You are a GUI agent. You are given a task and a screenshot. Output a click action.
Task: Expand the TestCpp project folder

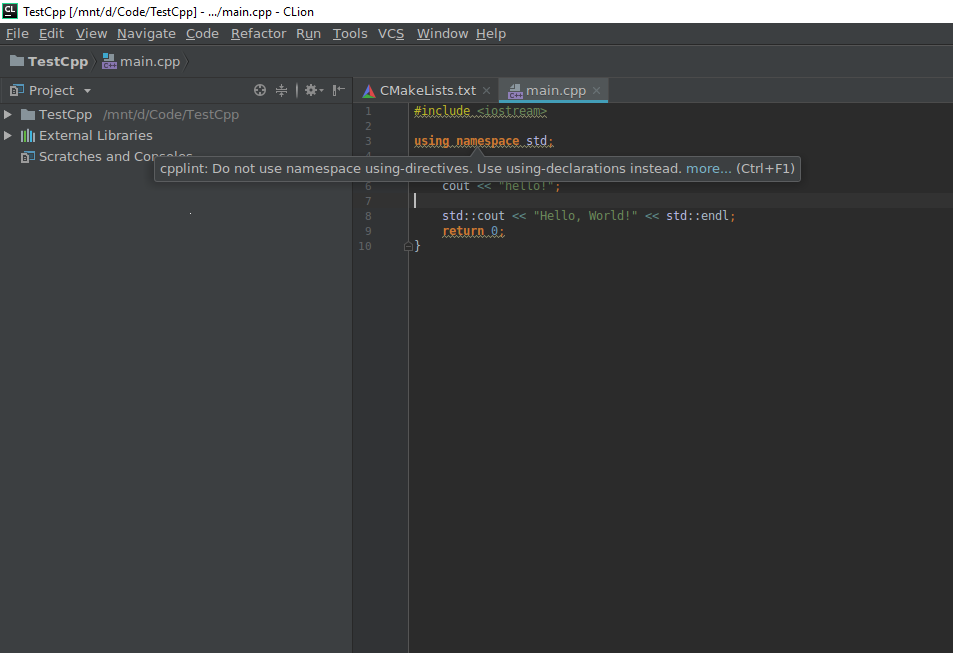tap(8, 114)
